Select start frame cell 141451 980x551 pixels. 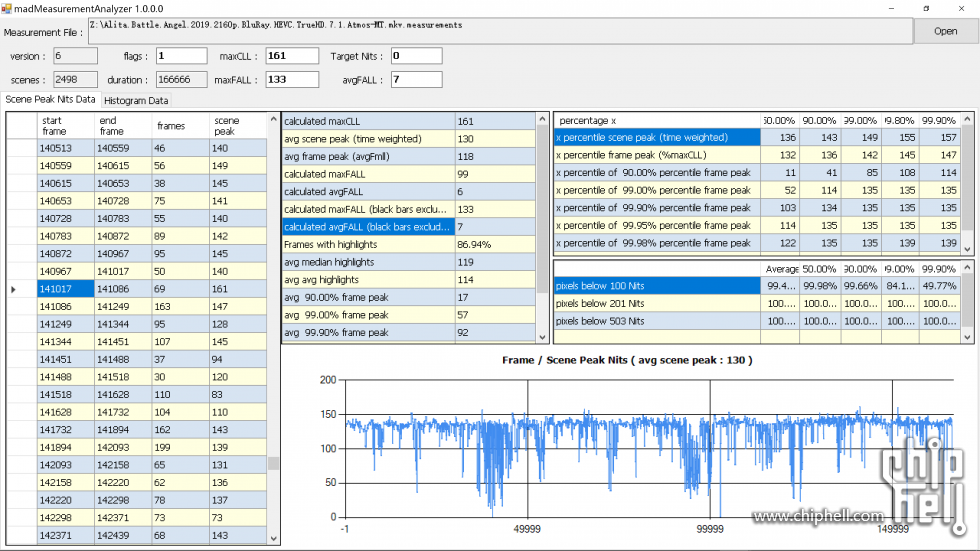point(66,359)
